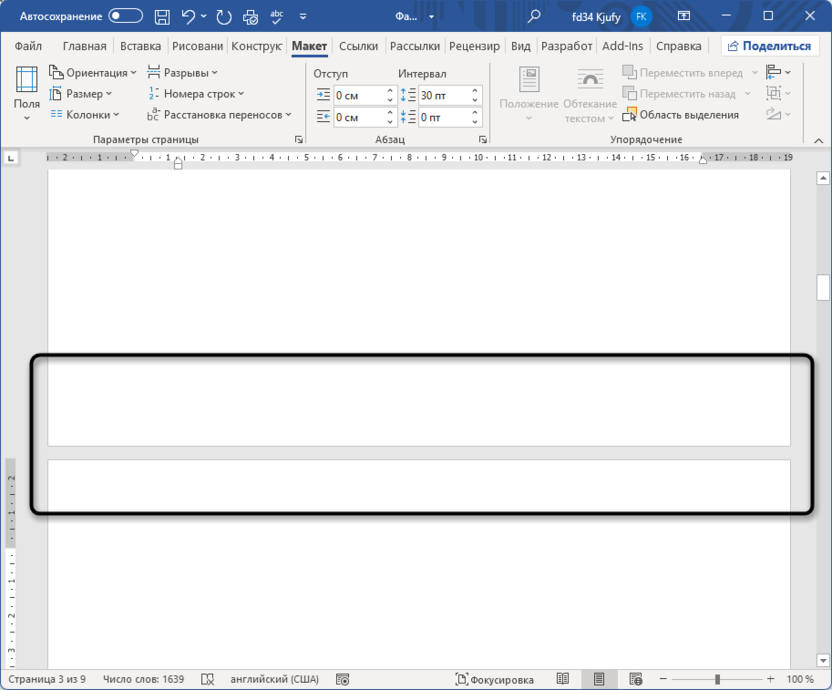This screenshot has height=690, width=832.
Task: Open the Align objects dropdown icon
Action: pyautogui.click(x=778, y=72)
